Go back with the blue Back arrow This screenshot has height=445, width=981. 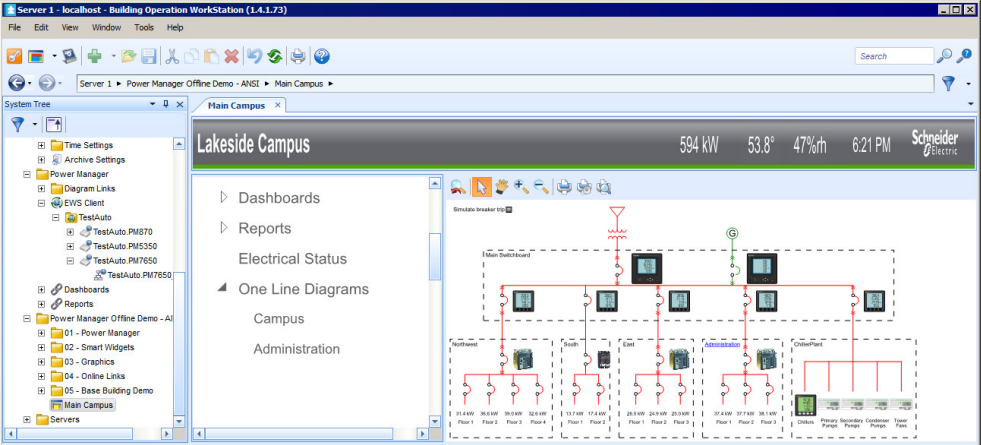(x=16, y=83)
